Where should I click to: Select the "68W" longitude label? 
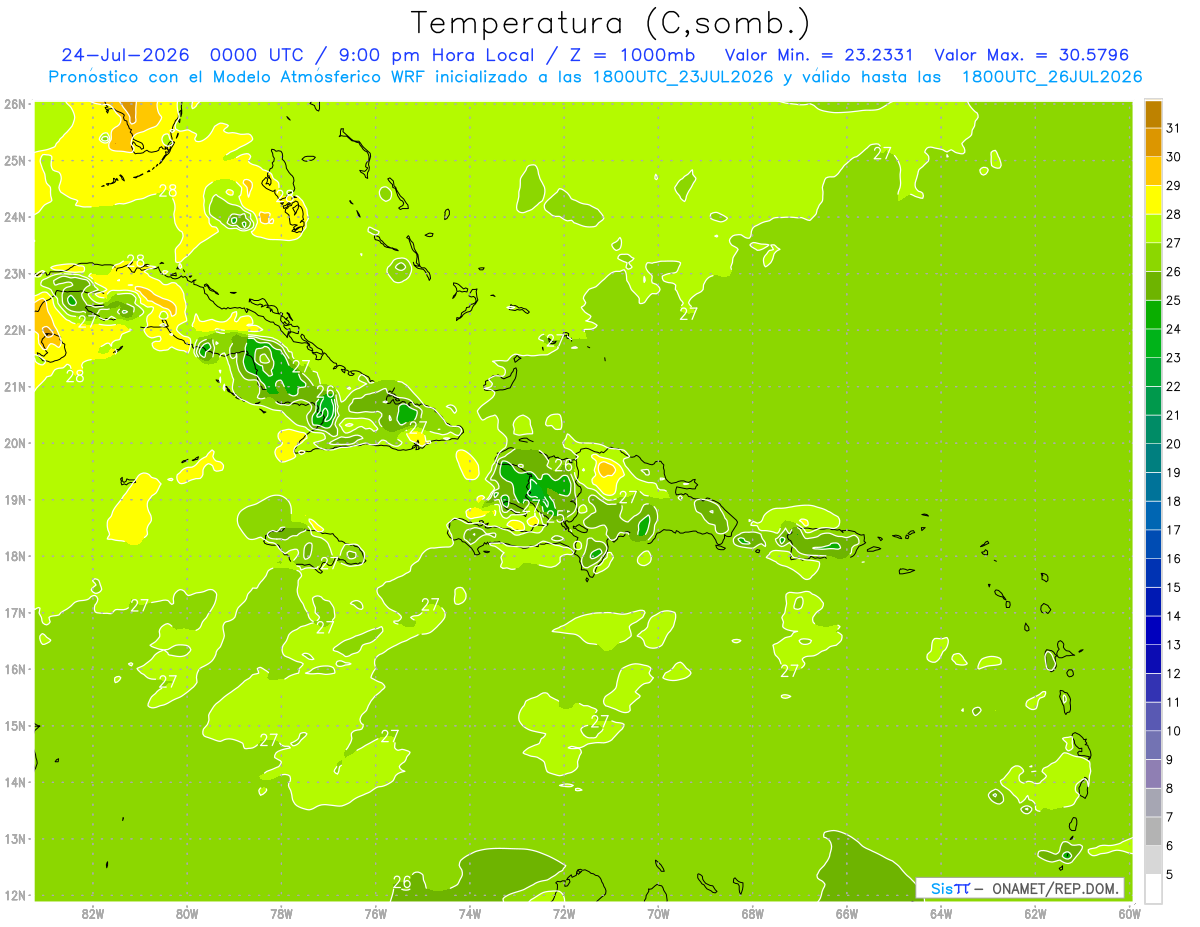(x=753, y=912)
